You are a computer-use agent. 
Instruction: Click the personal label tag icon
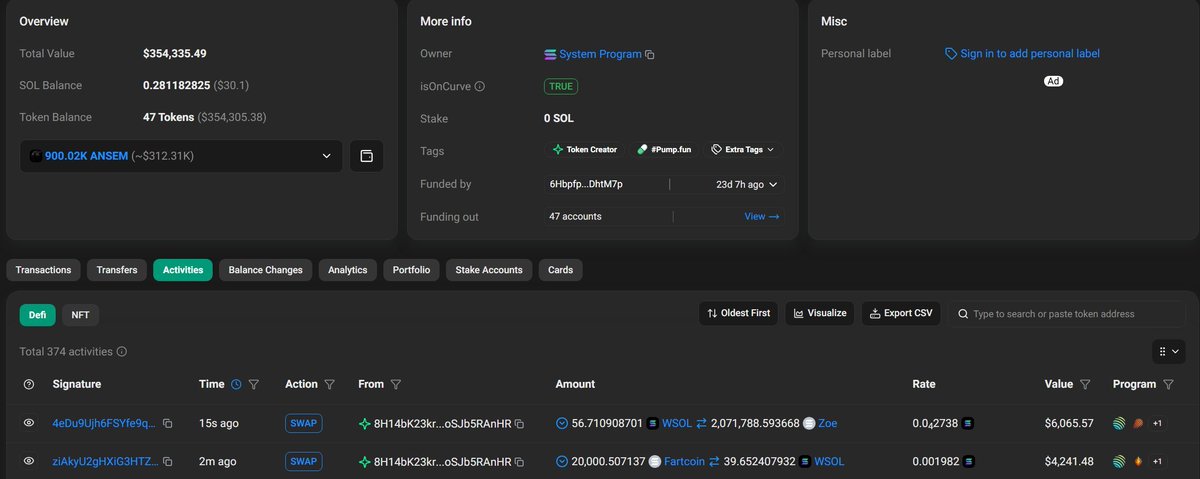tap(951, 54)
